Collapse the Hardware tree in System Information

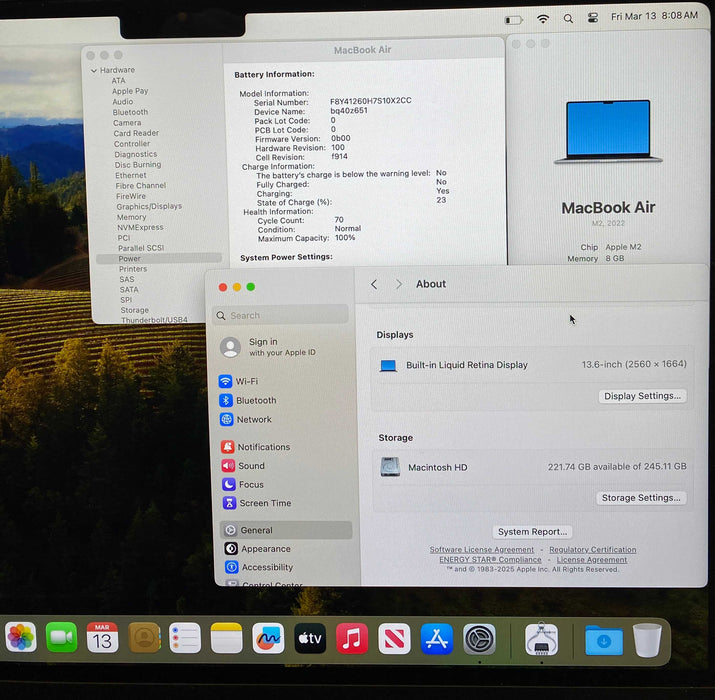coord(93,71)
